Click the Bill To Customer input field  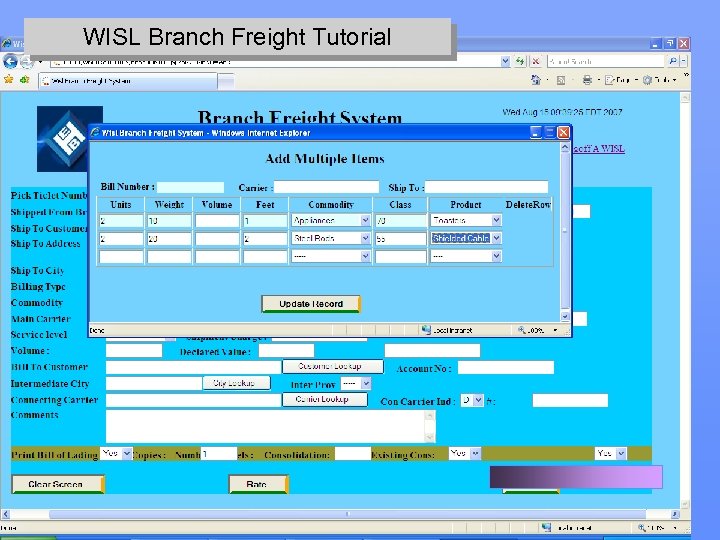pyautogui.click(x=193, y=367)
